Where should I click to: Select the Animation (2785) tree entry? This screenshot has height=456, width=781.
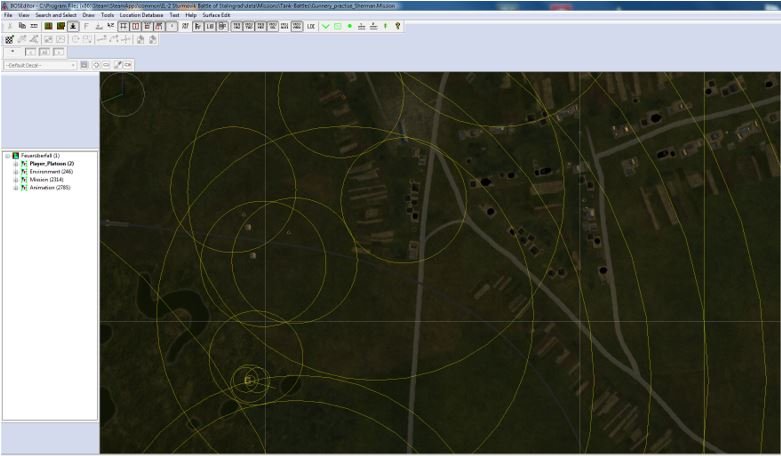click(x=50, y=187)
